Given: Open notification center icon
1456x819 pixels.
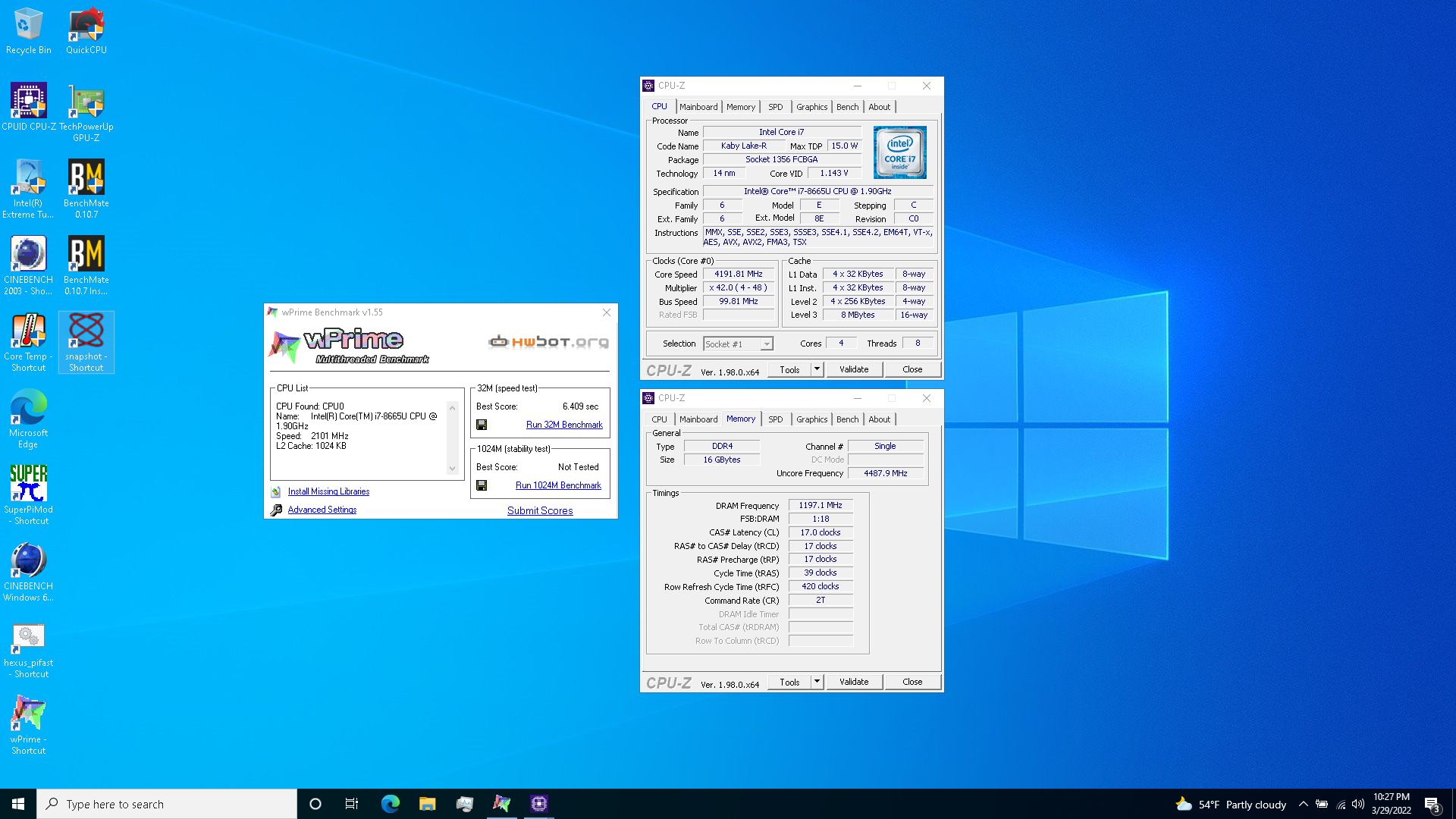Looking at the screenshot, I should [1432, 805].
